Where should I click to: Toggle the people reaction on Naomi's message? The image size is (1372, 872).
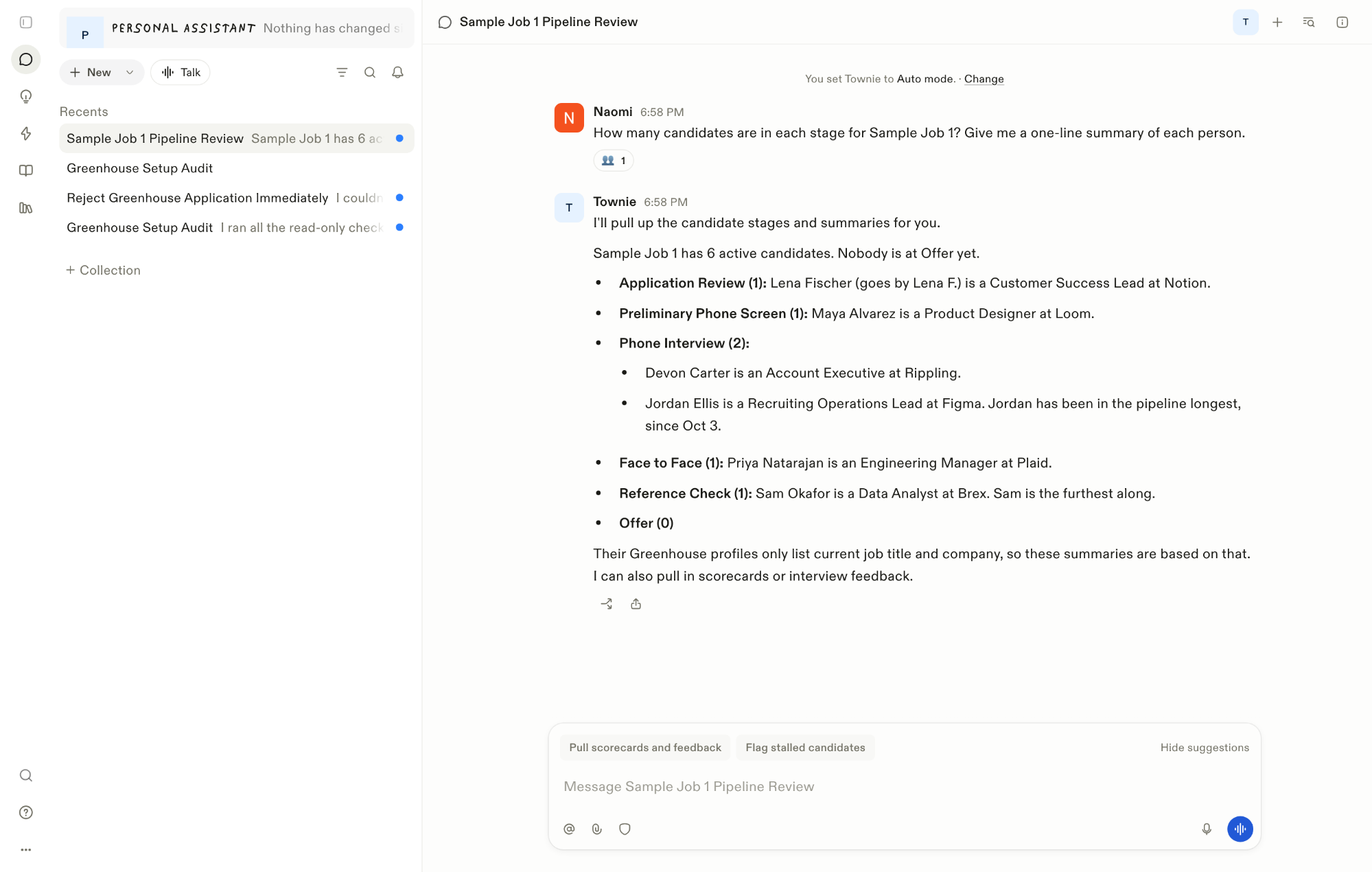[613, 161]
